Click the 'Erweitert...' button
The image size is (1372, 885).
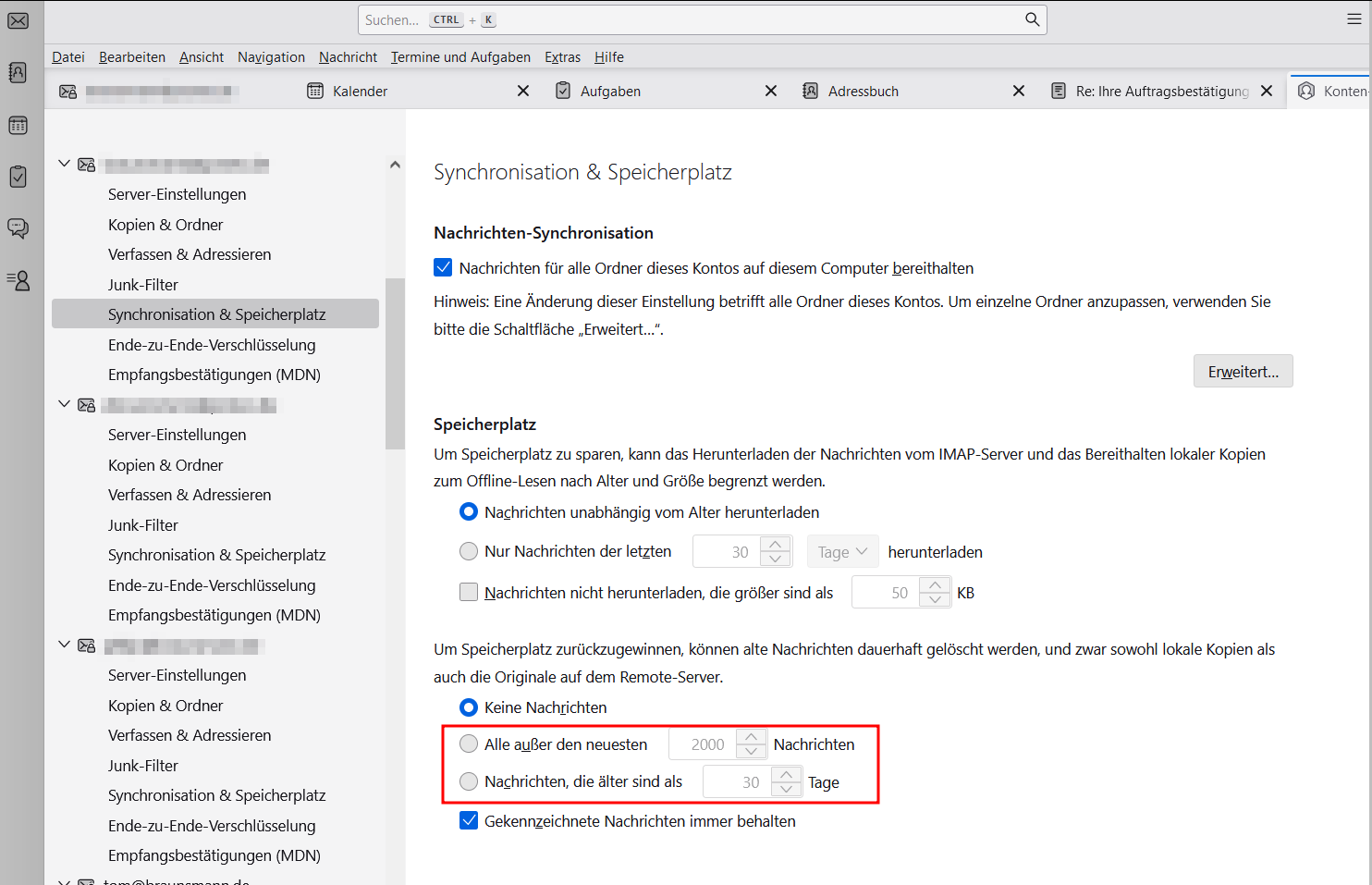(1243, 372)
